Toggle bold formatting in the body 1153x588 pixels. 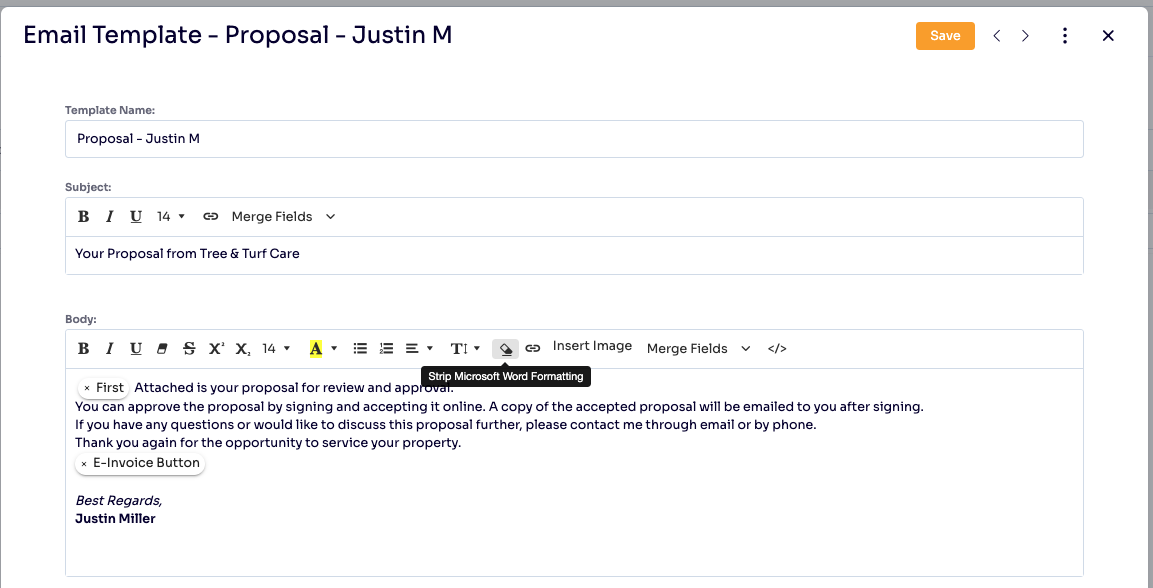(83, 348)
